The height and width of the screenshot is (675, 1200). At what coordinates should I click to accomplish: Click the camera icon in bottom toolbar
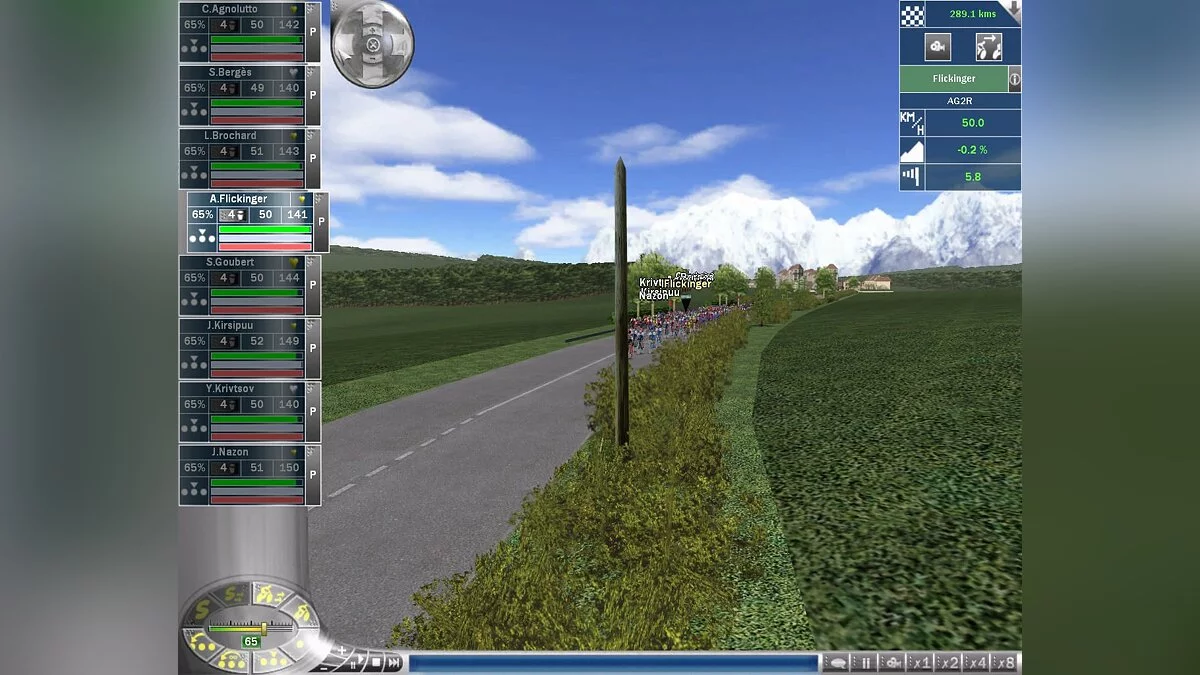click(892, 662)
